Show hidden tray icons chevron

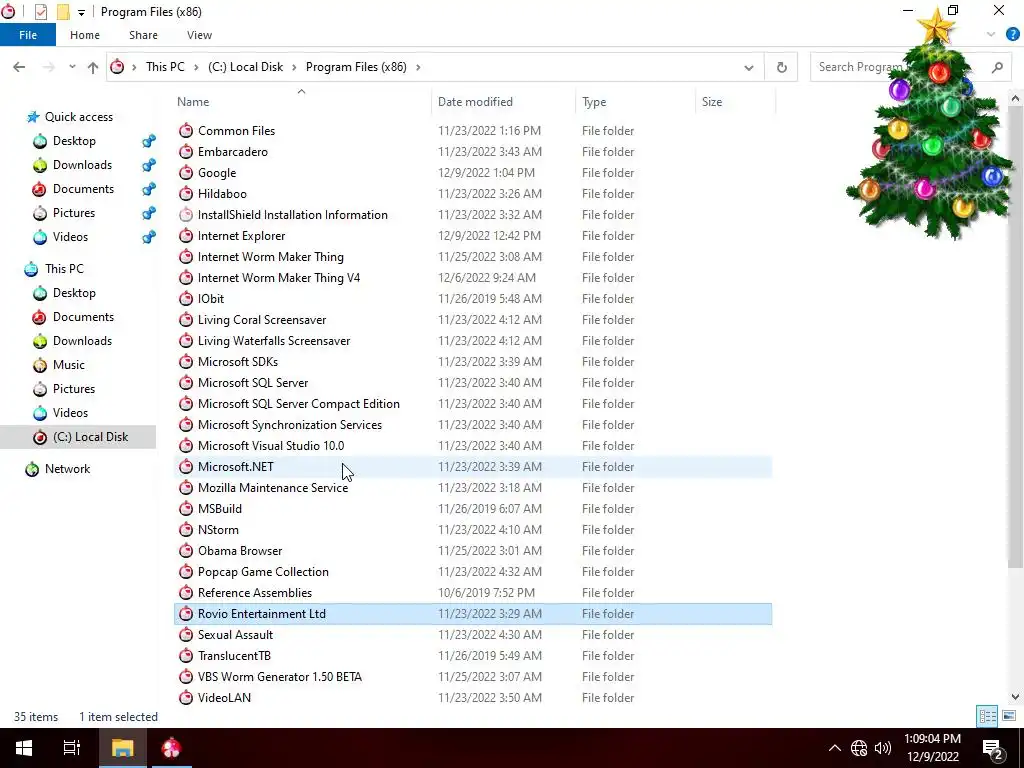pos(835,748)
